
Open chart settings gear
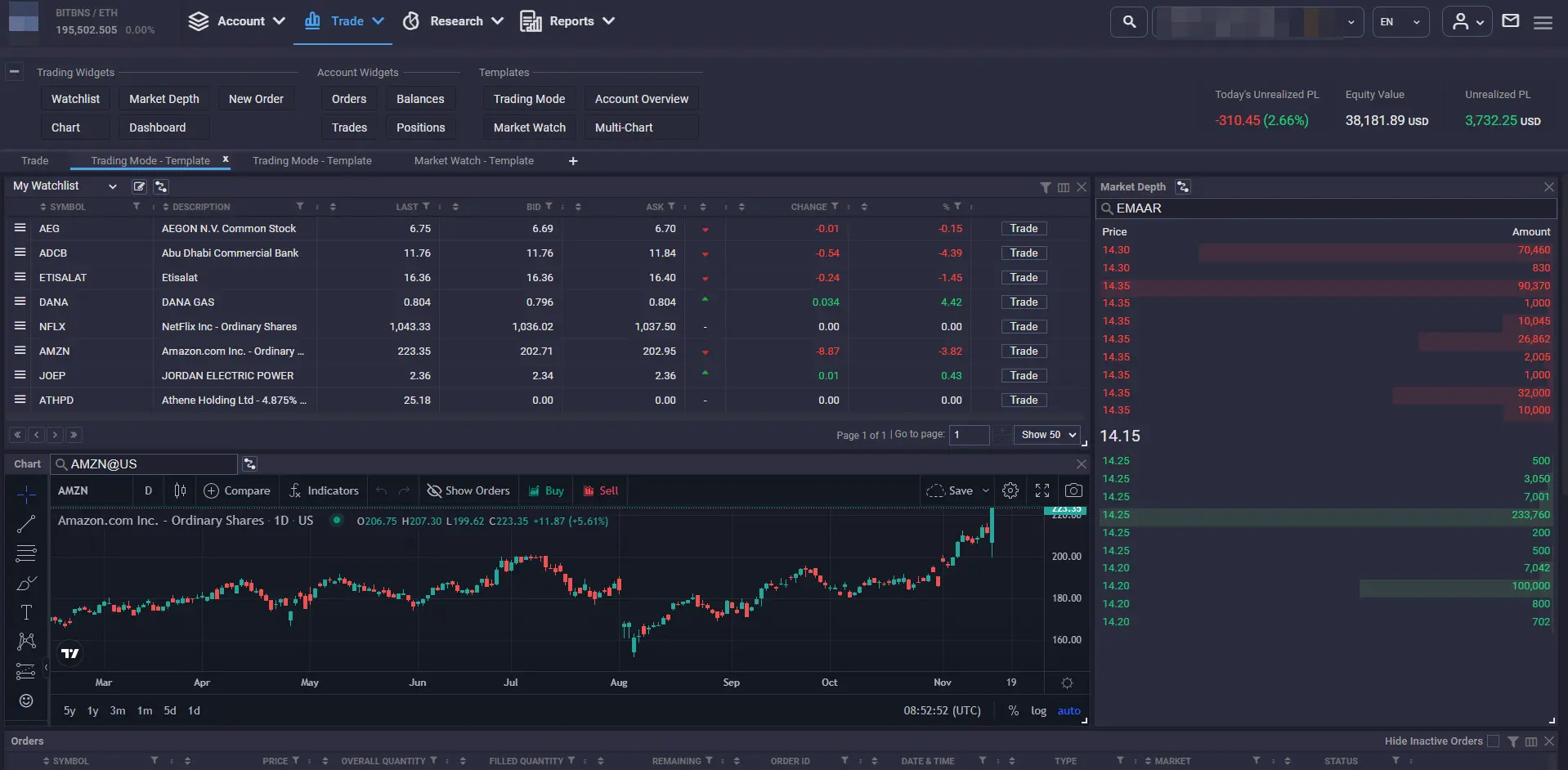pos(1010,490)
